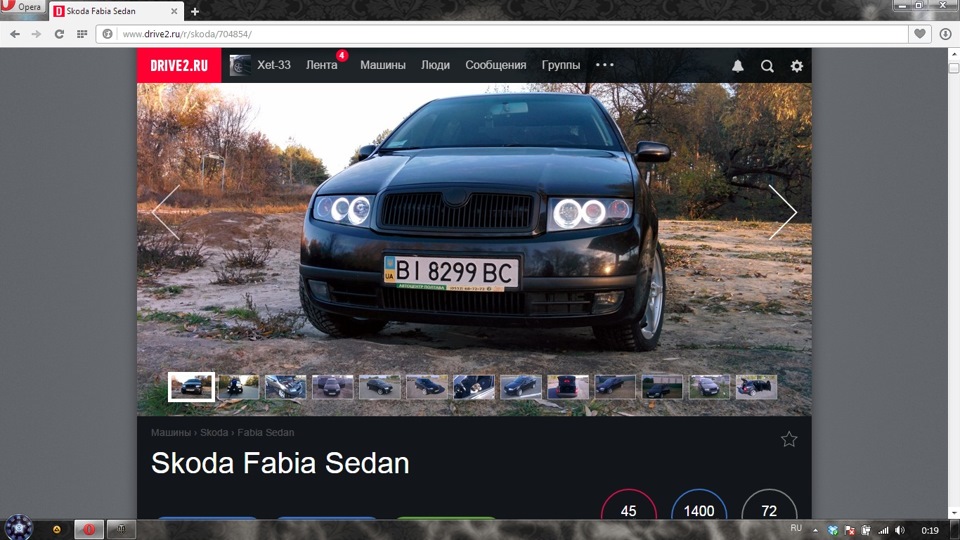This screenshot has width=960, height=540.
Task: Open the Группы section
Action: tap(561, 65)
